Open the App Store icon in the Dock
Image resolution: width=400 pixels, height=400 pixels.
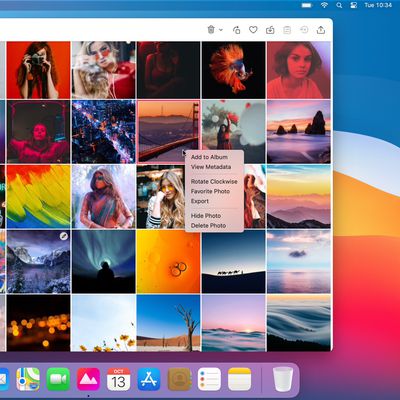(x=149, y=379)
